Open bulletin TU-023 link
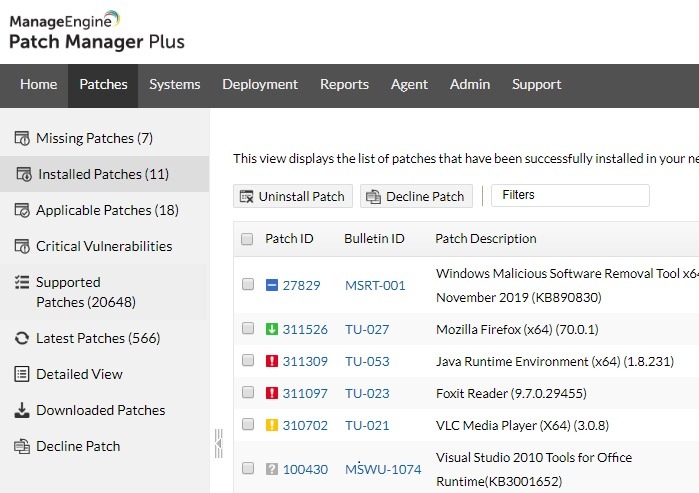This screenshot has width=699, height=493. [367, 394]
